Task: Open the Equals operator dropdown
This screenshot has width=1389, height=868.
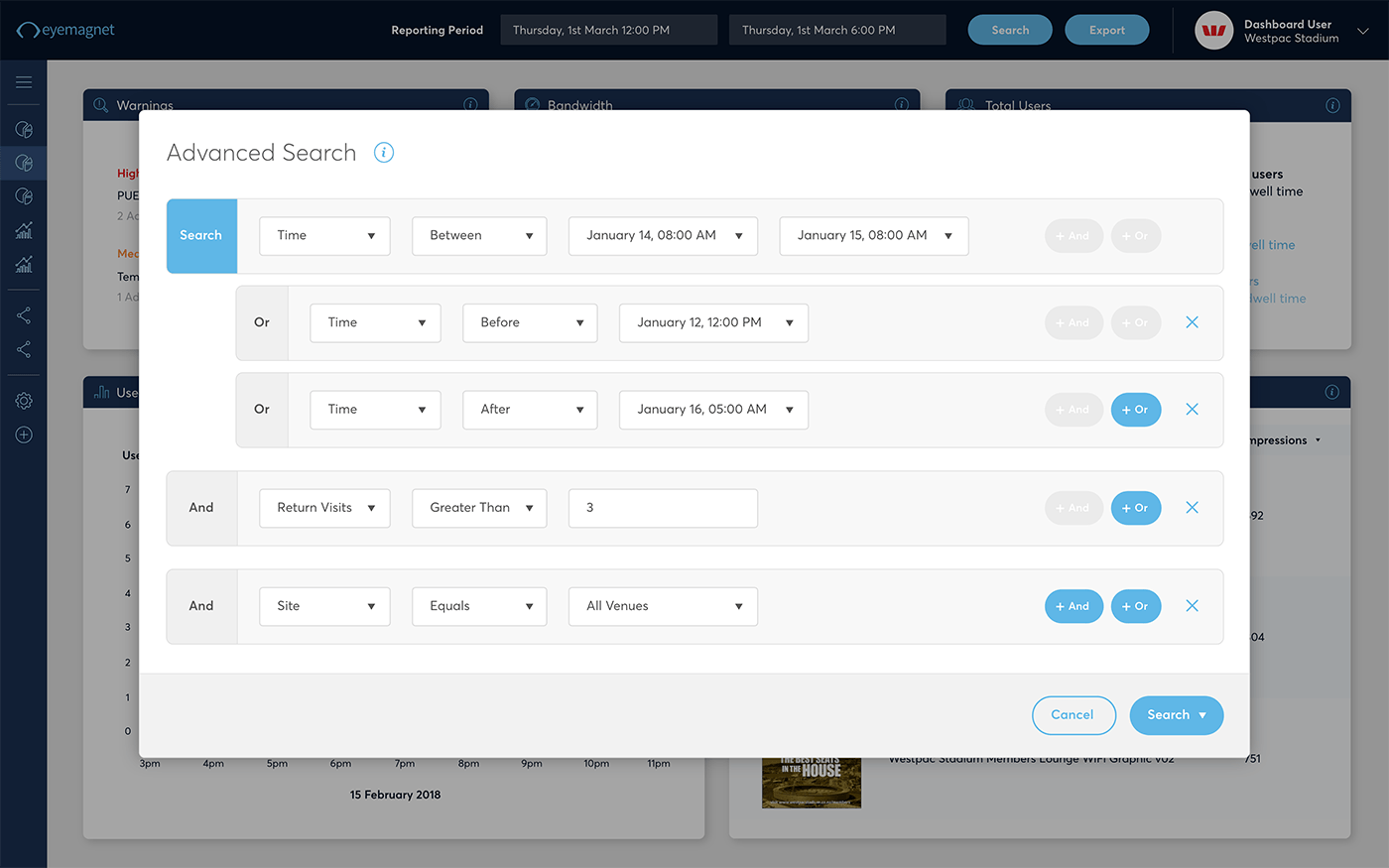Action: pyautogui.click(x=479, y=606)
